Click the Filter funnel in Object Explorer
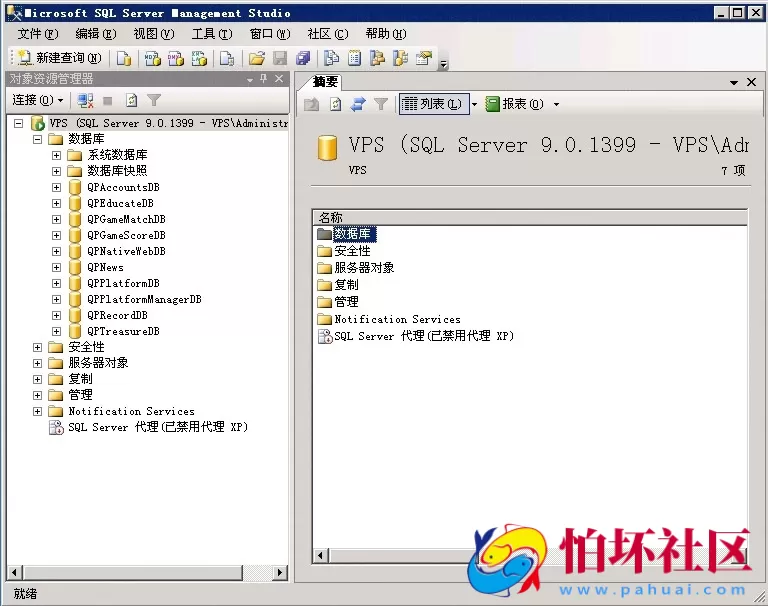Viewport: 768px width, 606px height. pyautogui.click(x=154, y=100)
